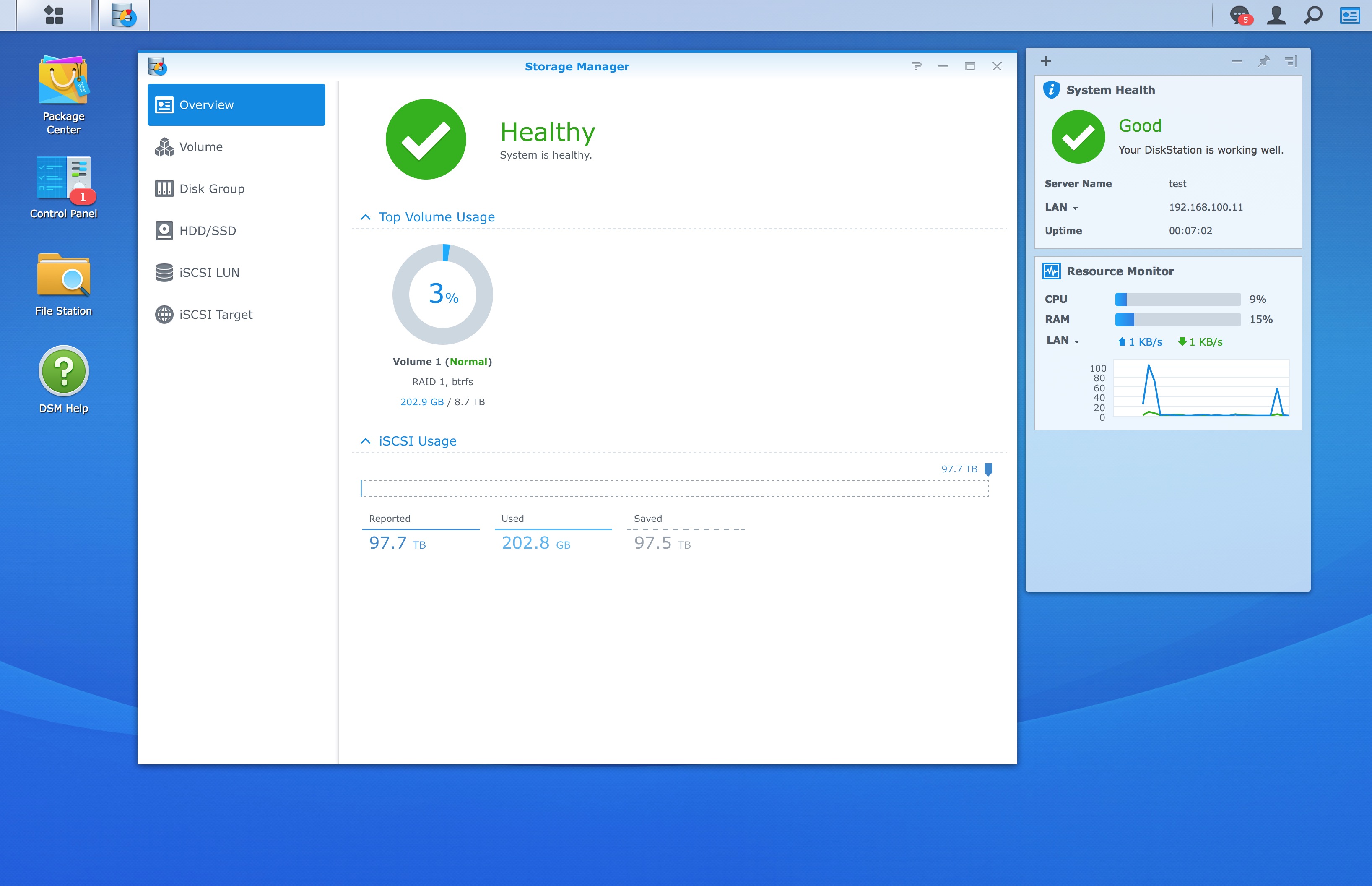Image resolution: width=1372 pixels, height=886 pixels.
Task: Select HDD/SSD in Storage Manager sidebar
Action: click(x=207, y=230)
